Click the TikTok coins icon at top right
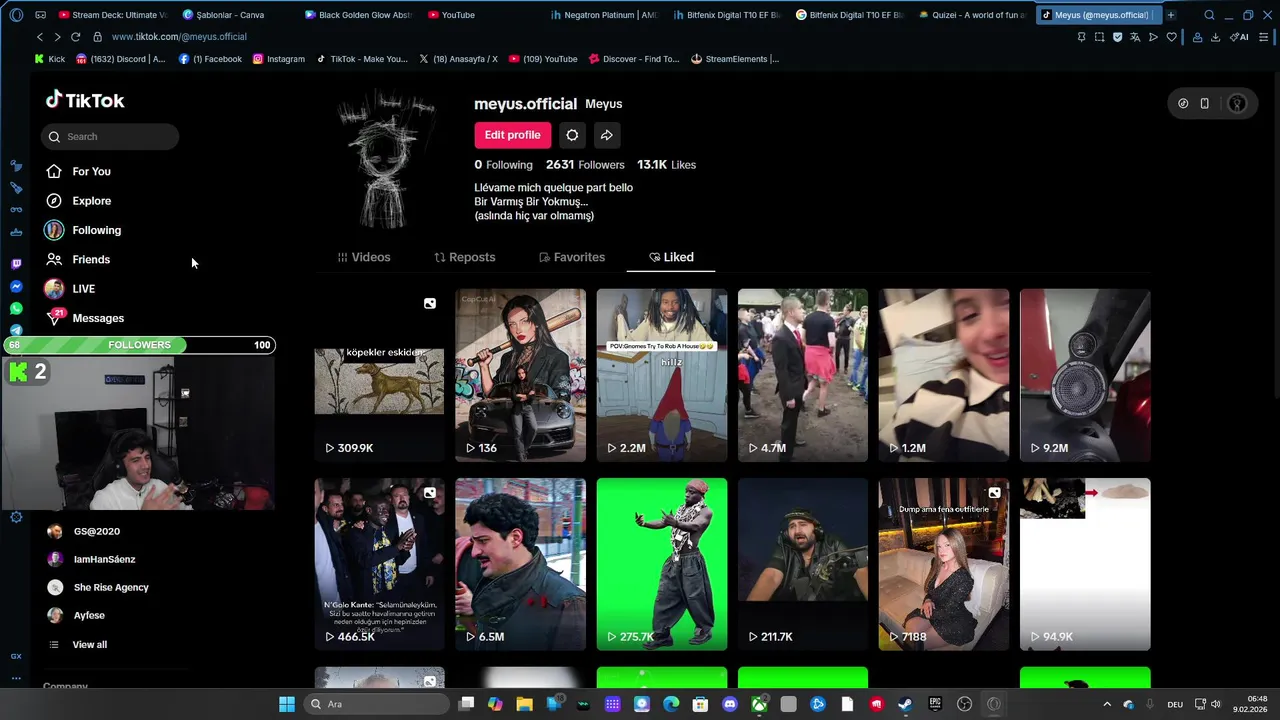 pyautogui.click(x=1183, y=103)
